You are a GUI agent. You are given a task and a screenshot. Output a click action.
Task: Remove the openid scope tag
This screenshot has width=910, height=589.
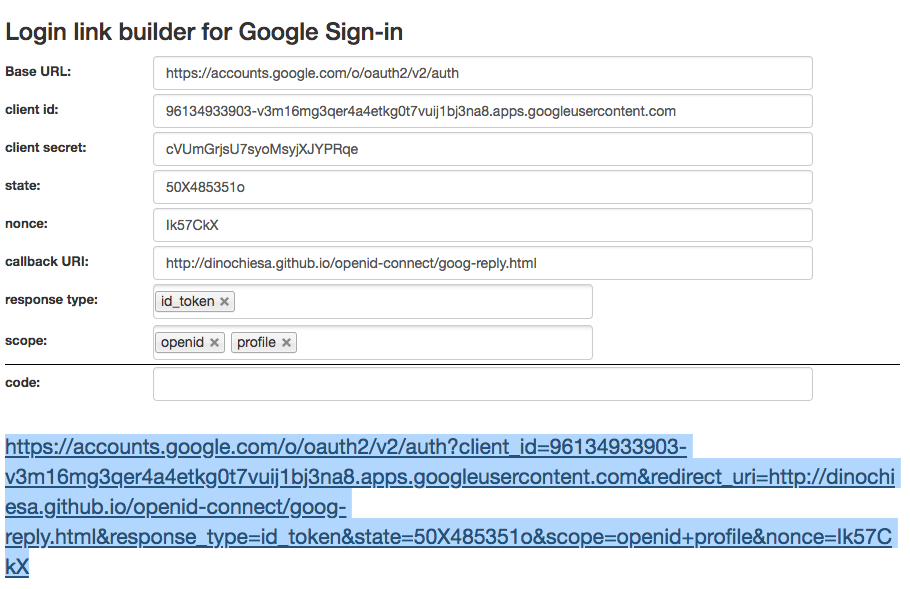pos(214,342)
